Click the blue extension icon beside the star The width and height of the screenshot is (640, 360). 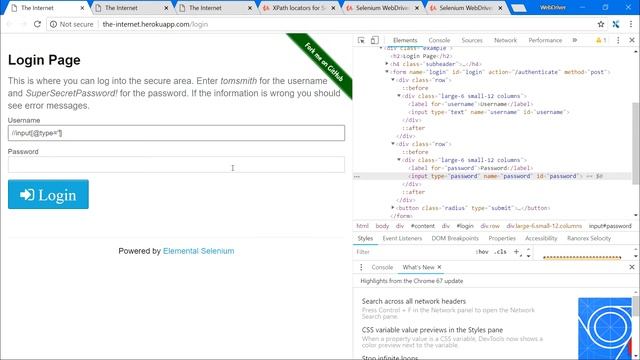(616, 24)
